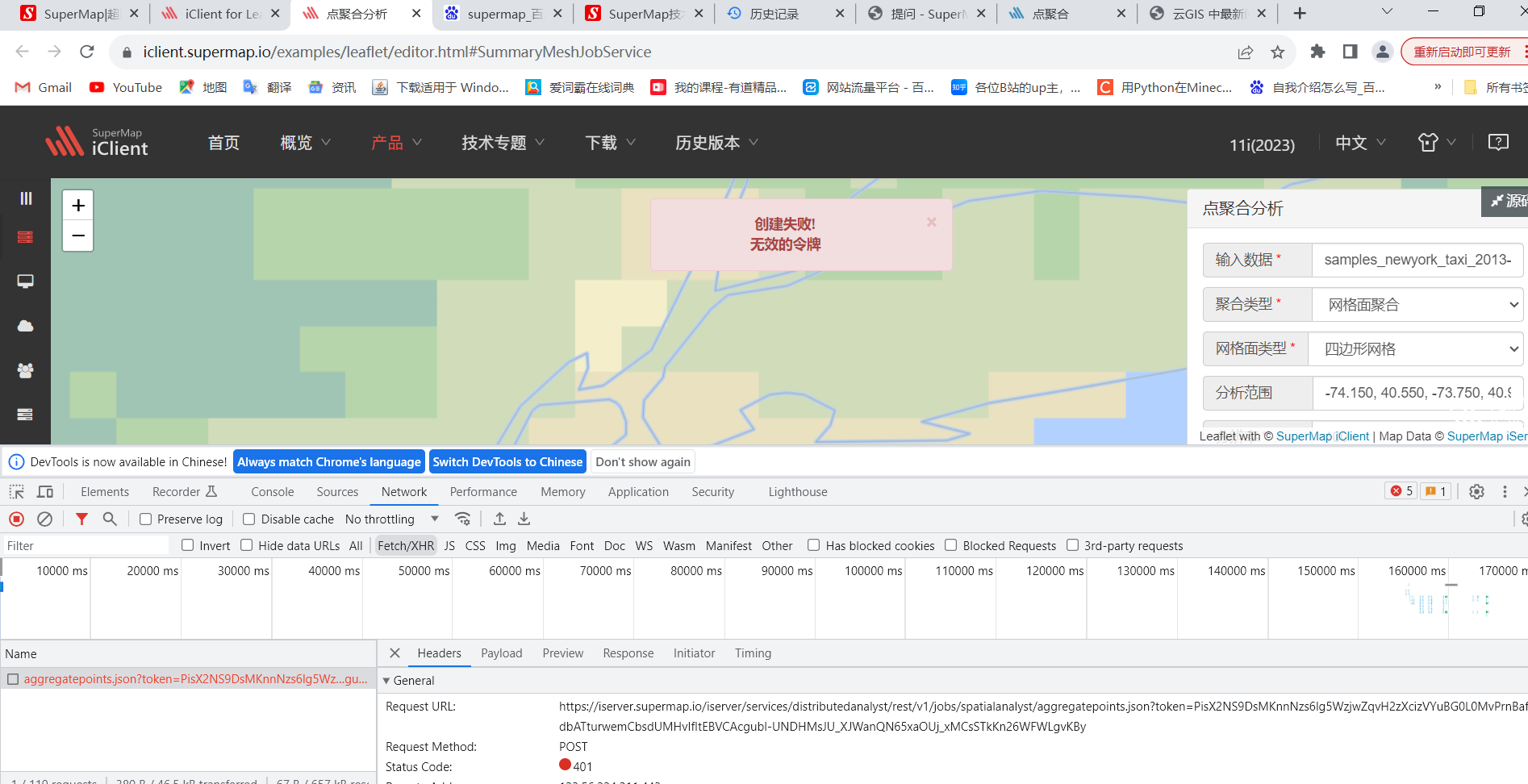Open the 中文 language dropdown

click(x=1360, y=143)
